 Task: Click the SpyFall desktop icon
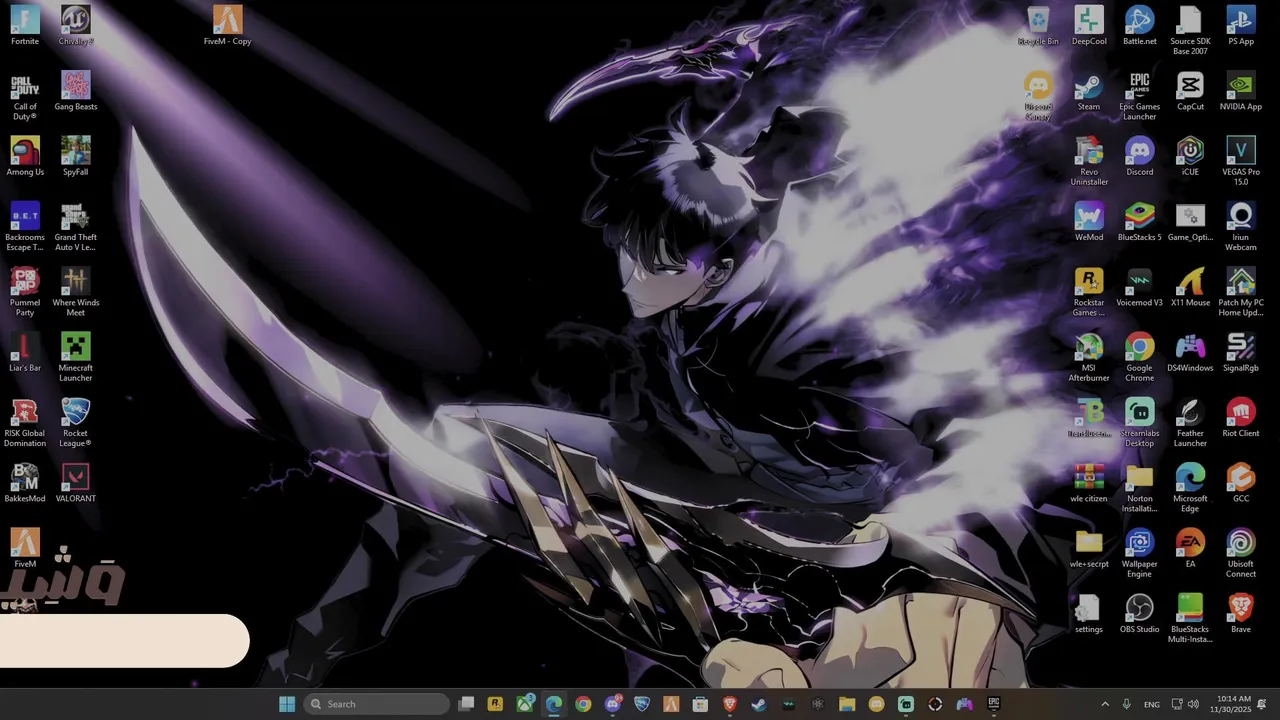coord(76,157)
